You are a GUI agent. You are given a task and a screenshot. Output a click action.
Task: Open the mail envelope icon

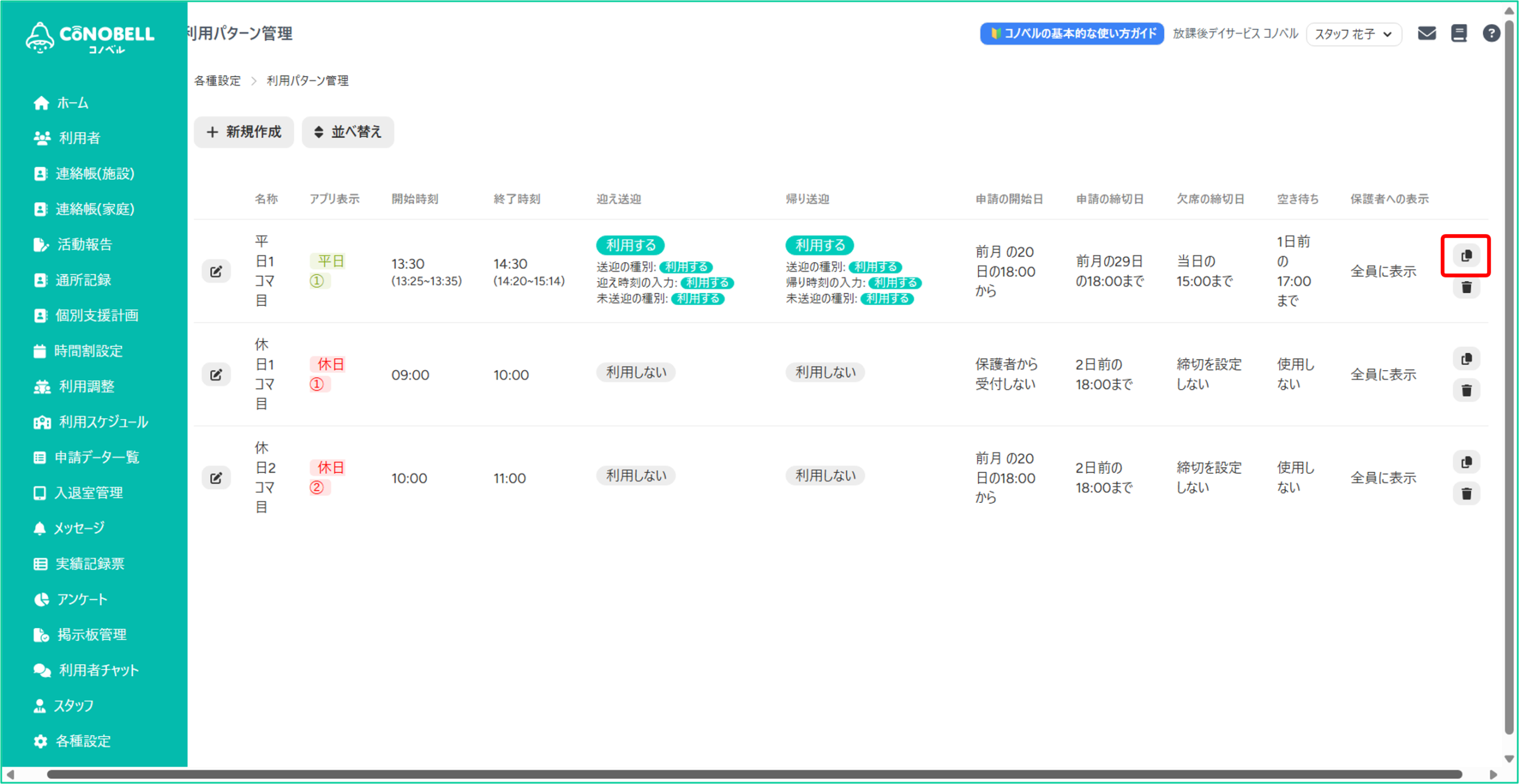pos(1426,34)
